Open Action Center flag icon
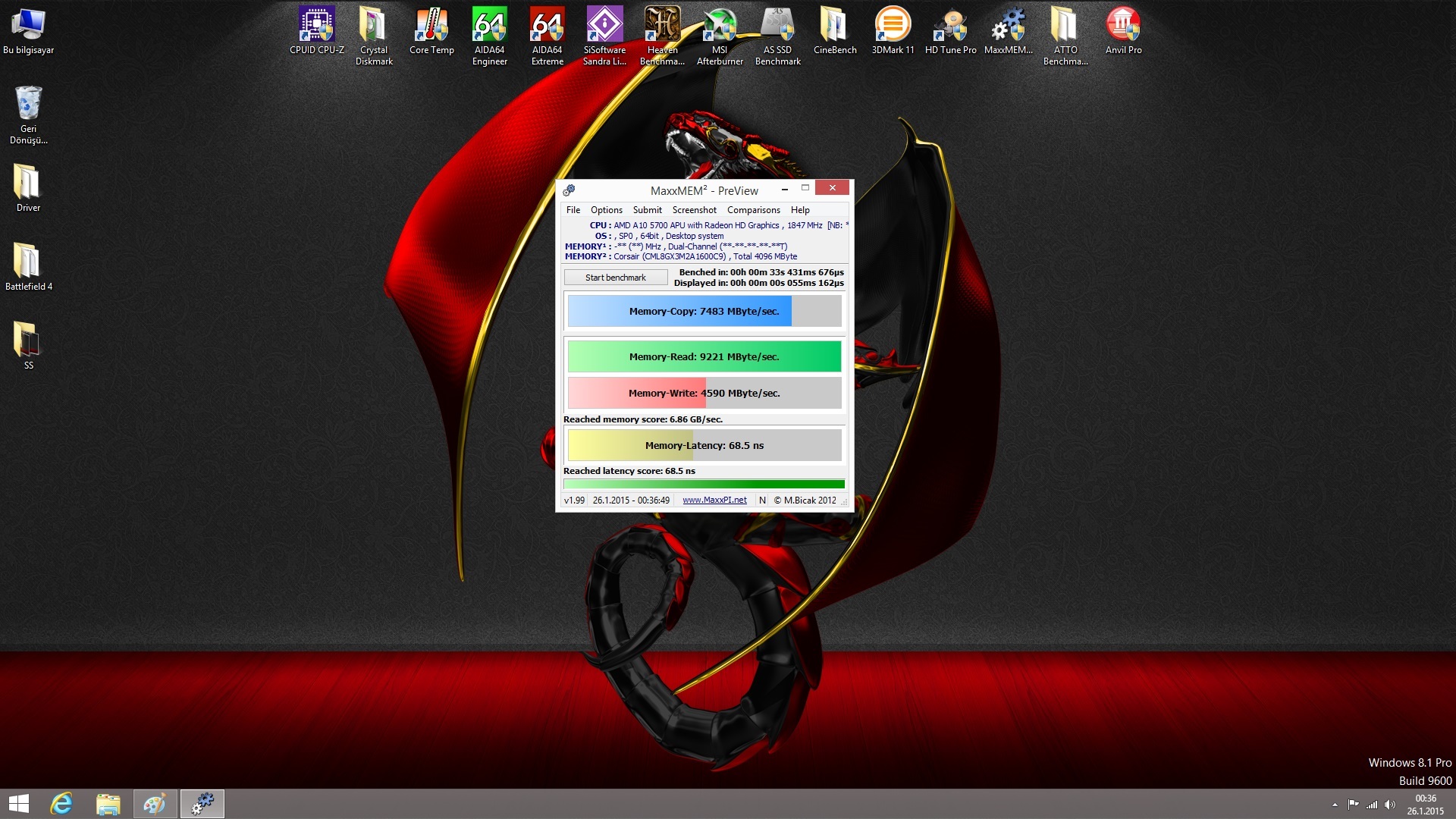 (x=1353, y=805)
